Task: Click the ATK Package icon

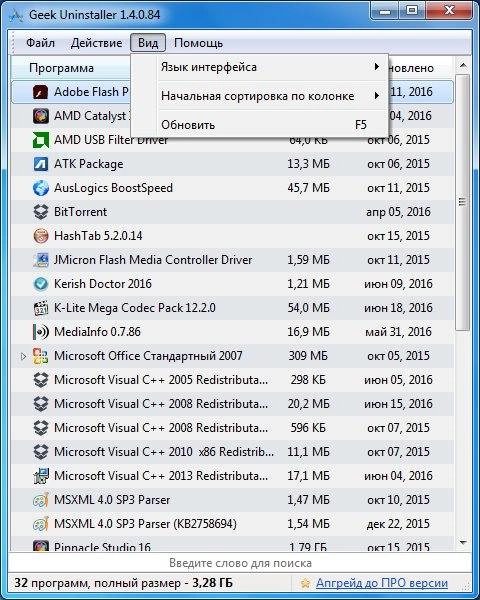Action: tap(40, 164)
